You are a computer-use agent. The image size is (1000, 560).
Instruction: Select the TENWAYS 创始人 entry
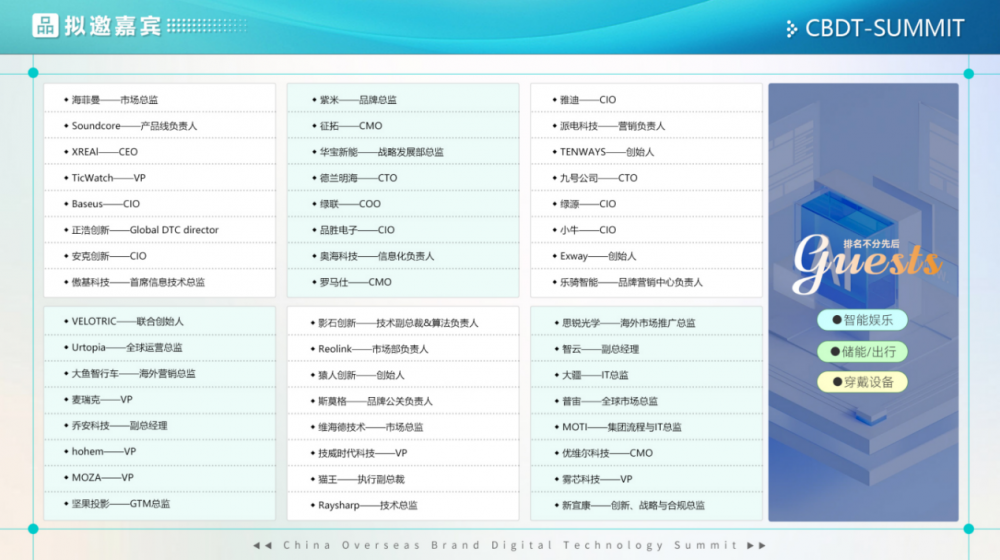tap(606, 152)
